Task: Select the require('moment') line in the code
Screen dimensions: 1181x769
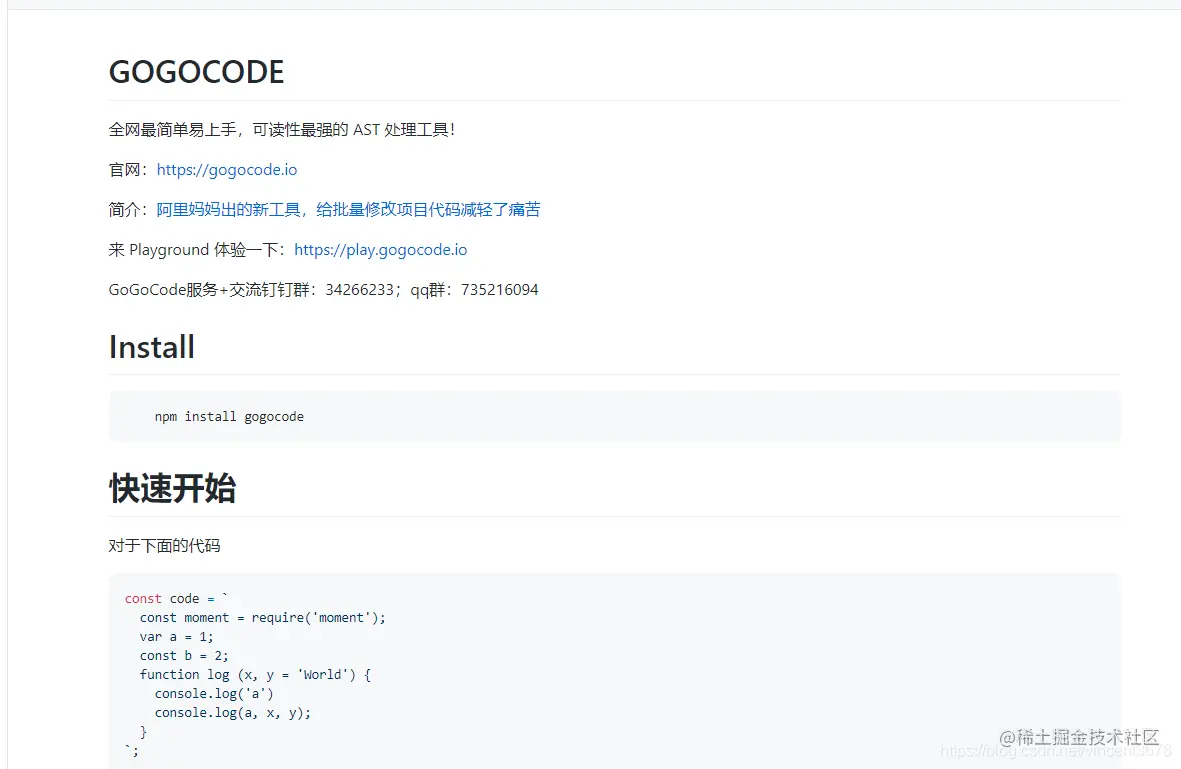Action: [x=263, y=617]
